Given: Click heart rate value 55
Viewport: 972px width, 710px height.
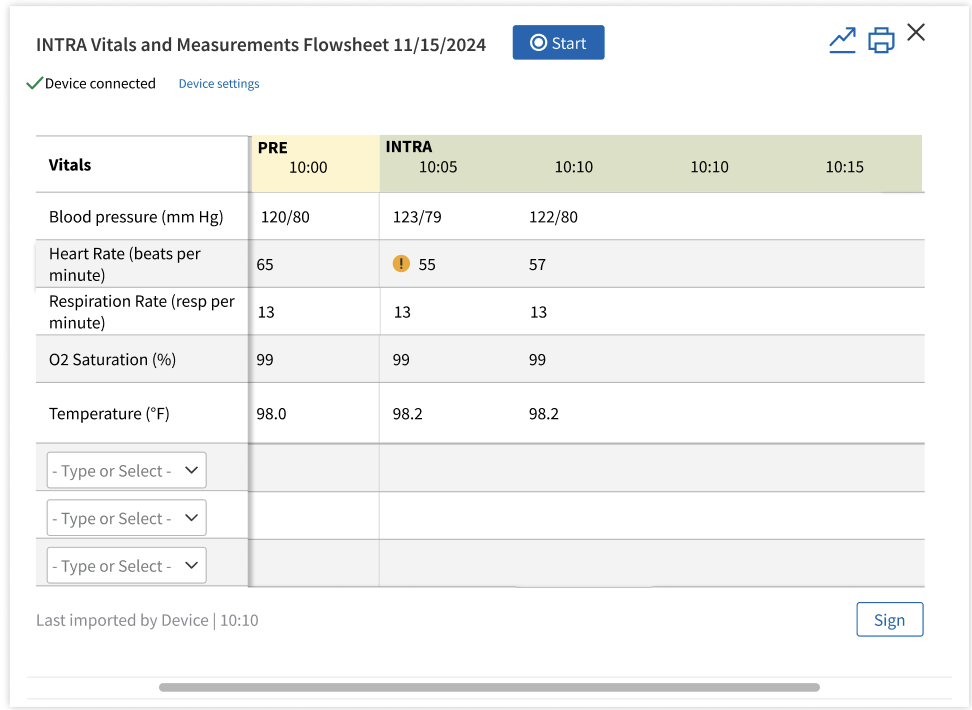Looking at the screenshot, I should [427, 265].
